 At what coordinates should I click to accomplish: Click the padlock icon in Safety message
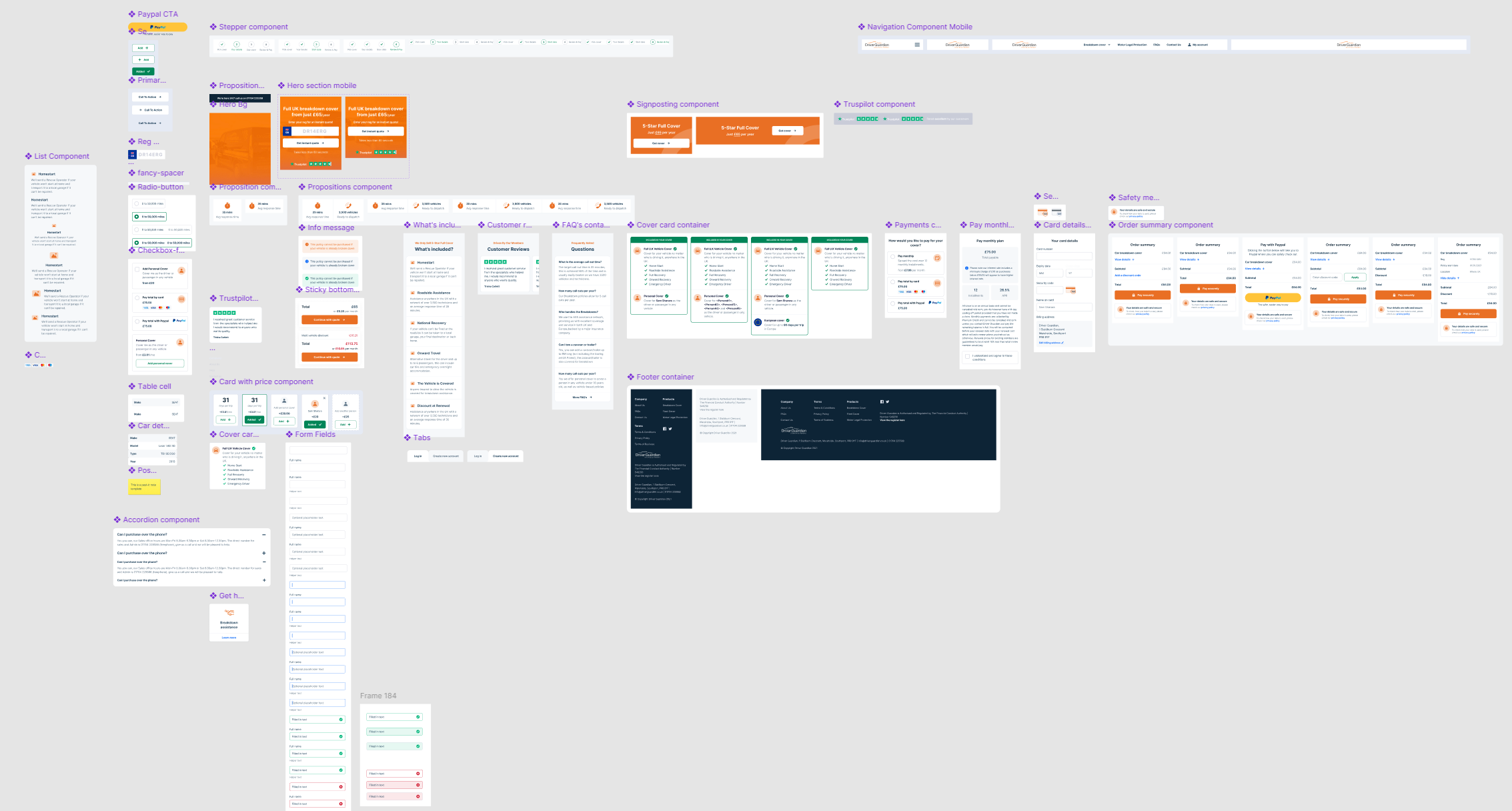pos(1114,211)
